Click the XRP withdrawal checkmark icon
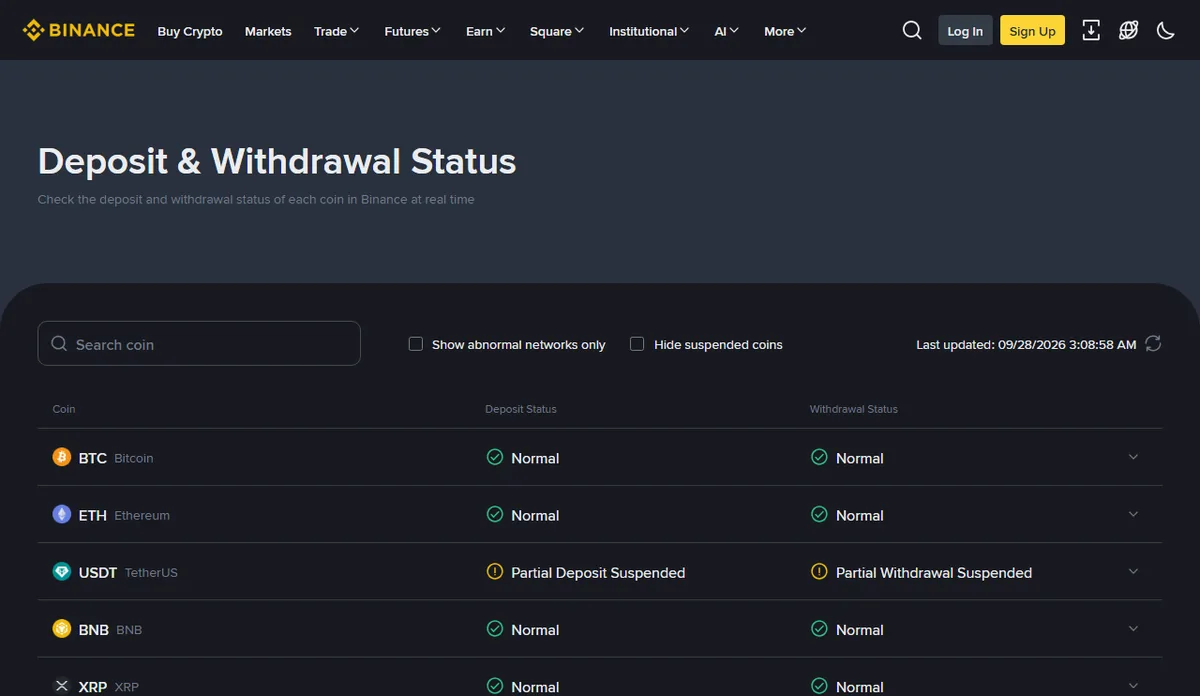Image resolution: width=1200 pixels, height=696 pixels. pyautogui.click(x=819, y=686)
